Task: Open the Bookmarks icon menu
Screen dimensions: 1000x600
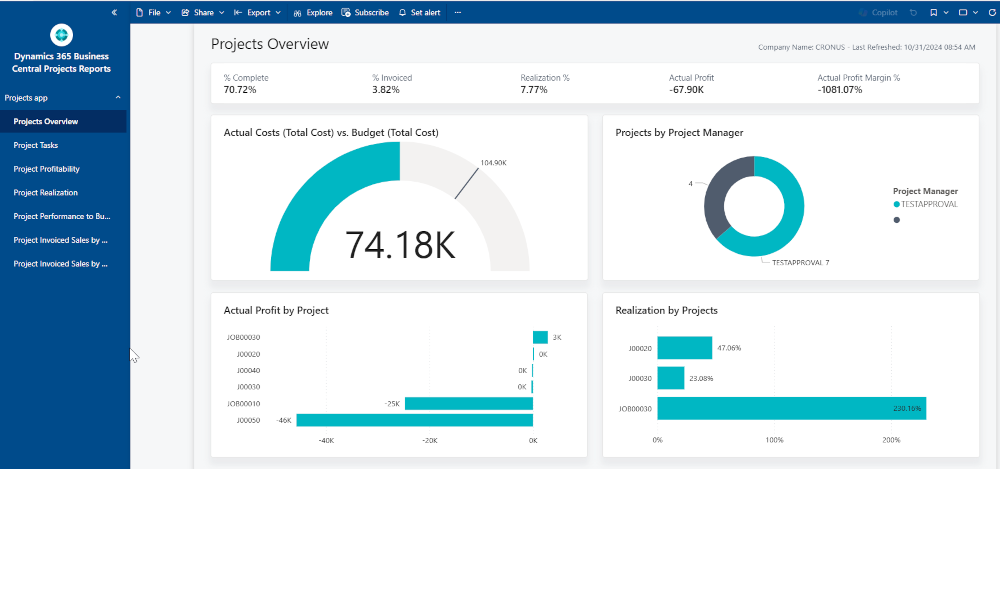Action: point(937,12)
